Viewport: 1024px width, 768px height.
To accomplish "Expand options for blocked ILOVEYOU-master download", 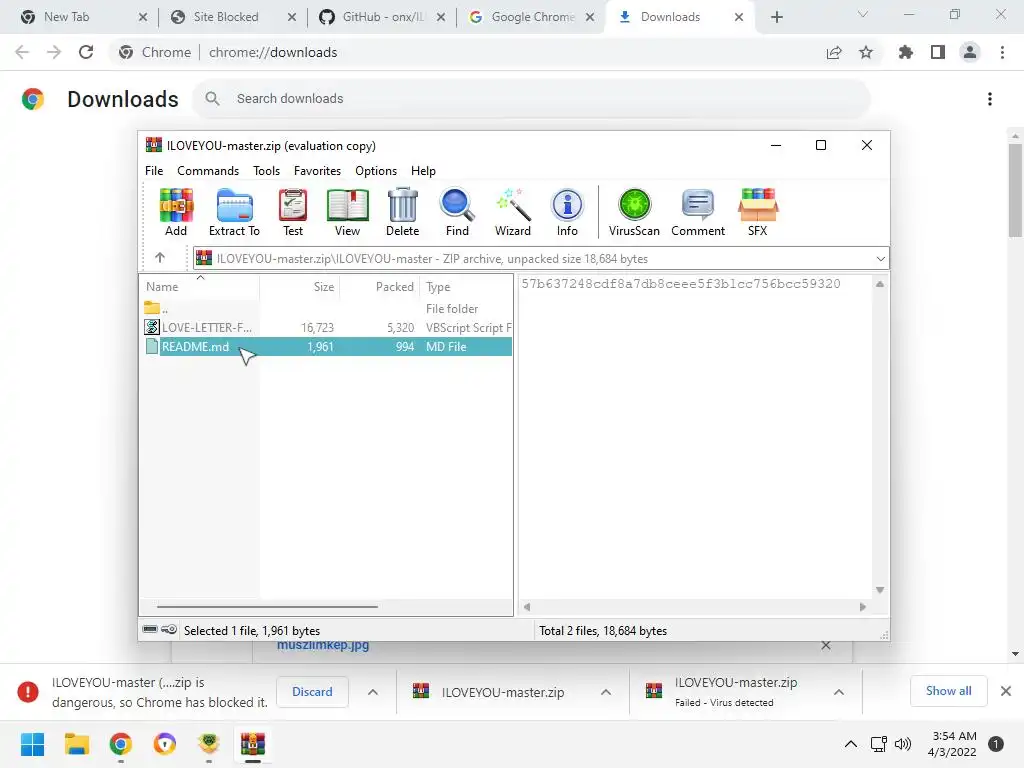I will [x=372, y=692].
